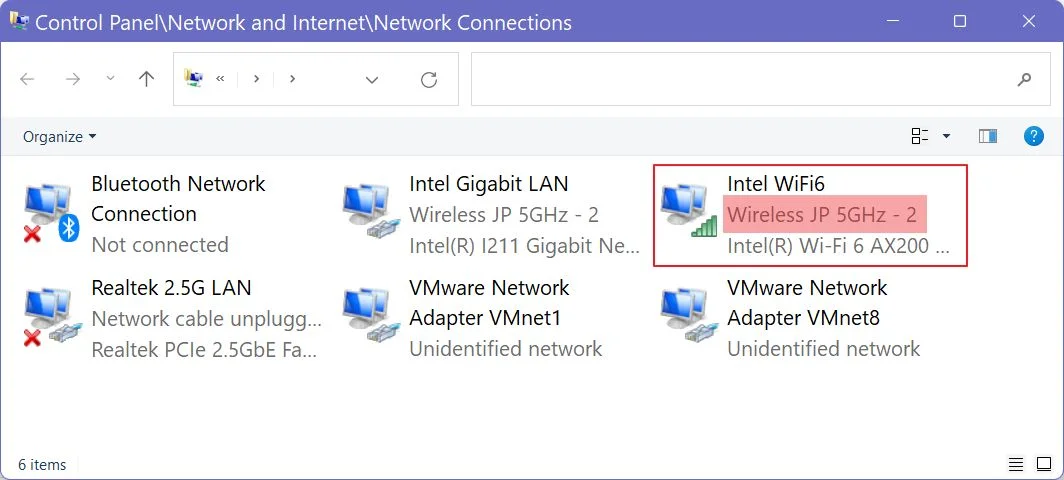Open the help question mark icon

pyautogui.click(x=1033, y=136)
